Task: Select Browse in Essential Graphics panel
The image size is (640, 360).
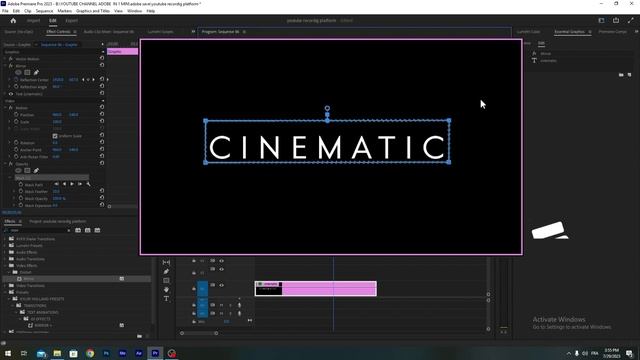Action: coord(527,43)
